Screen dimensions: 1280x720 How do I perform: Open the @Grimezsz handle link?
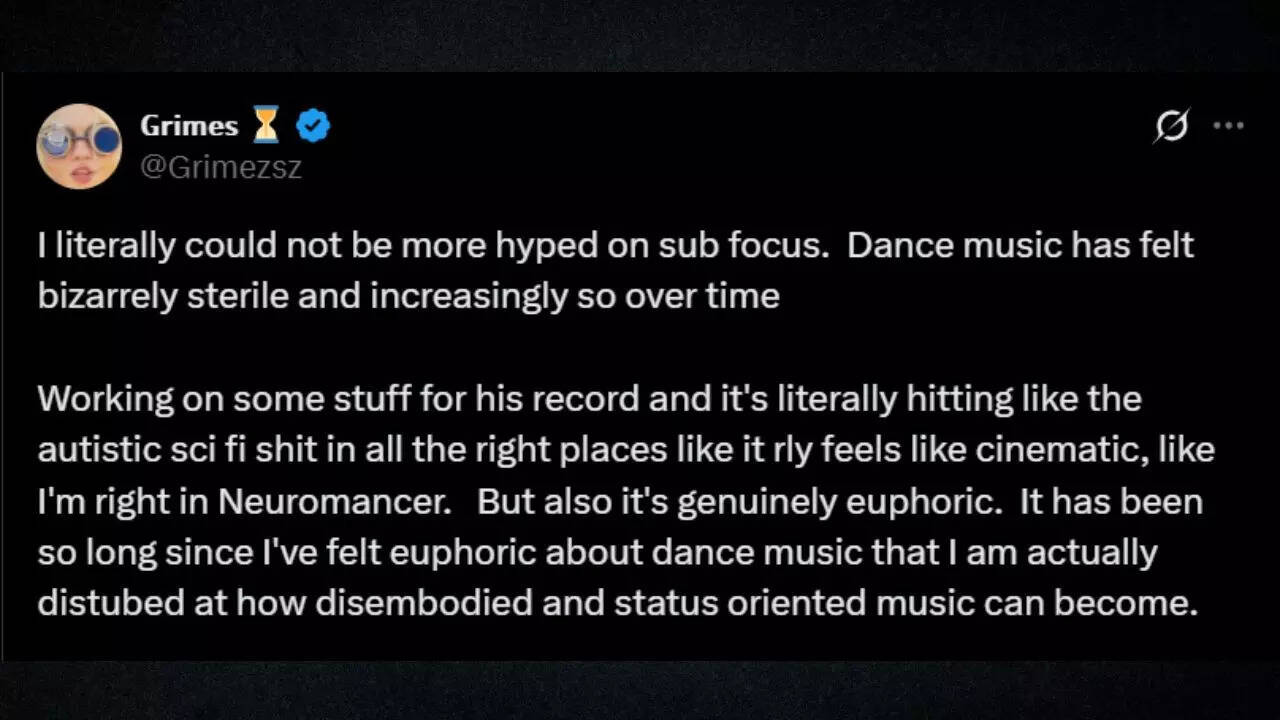[220, 167]
